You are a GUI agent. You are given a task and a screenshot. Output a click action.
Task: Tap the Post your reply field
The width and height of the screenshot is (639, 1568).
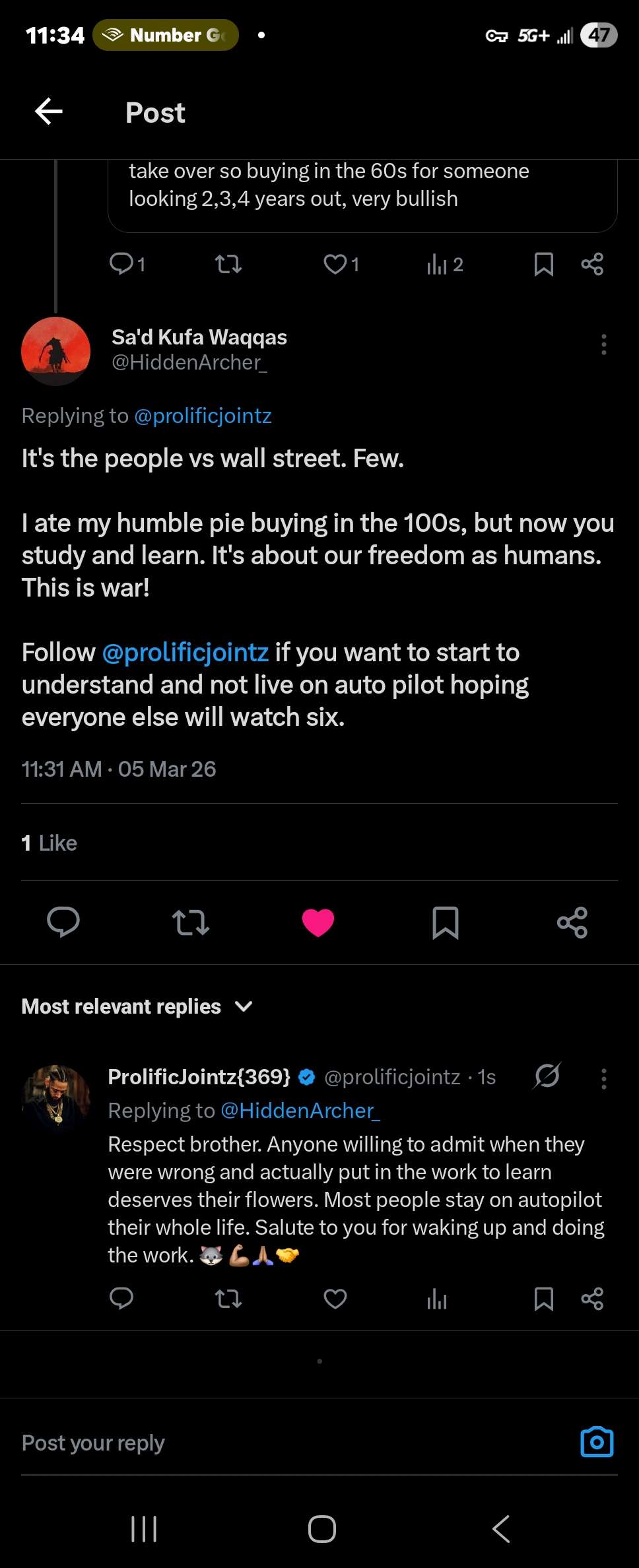264,1443
